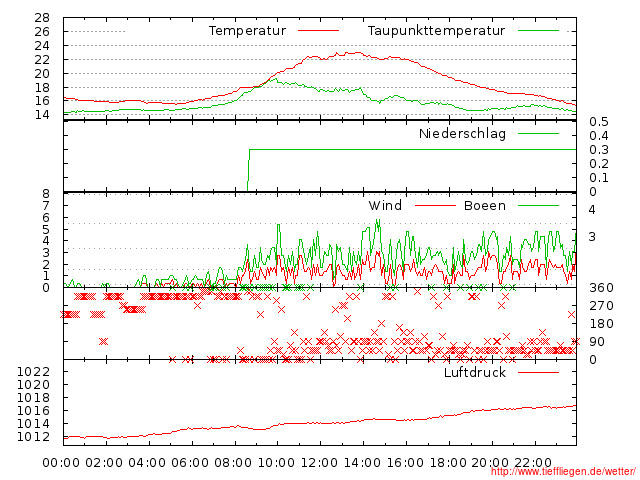Open the tieffliegen.de/wetter link
The image size is (640, 480).
[x=563, y=472]
